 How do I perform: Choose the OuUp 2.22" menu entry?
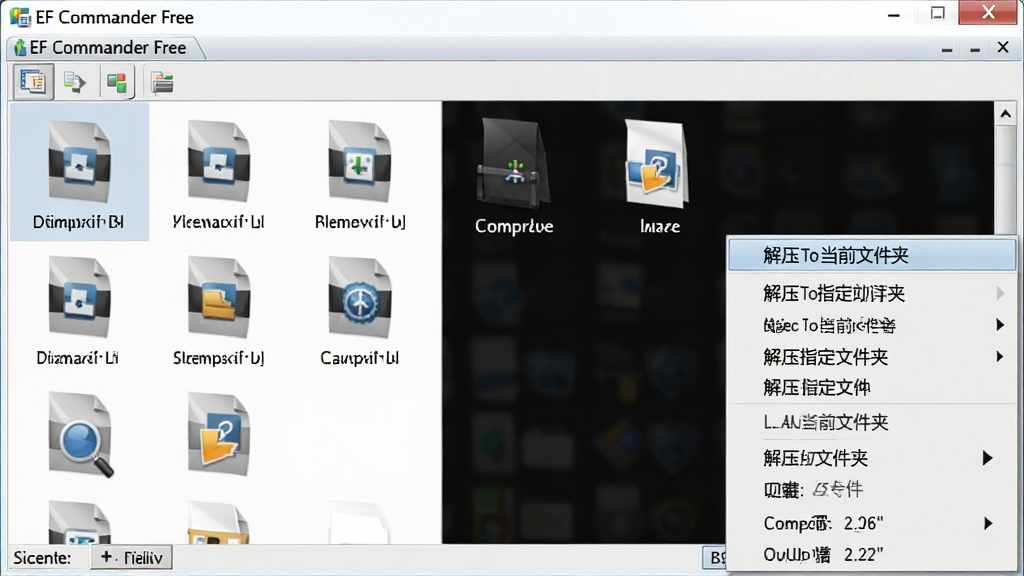872,554
